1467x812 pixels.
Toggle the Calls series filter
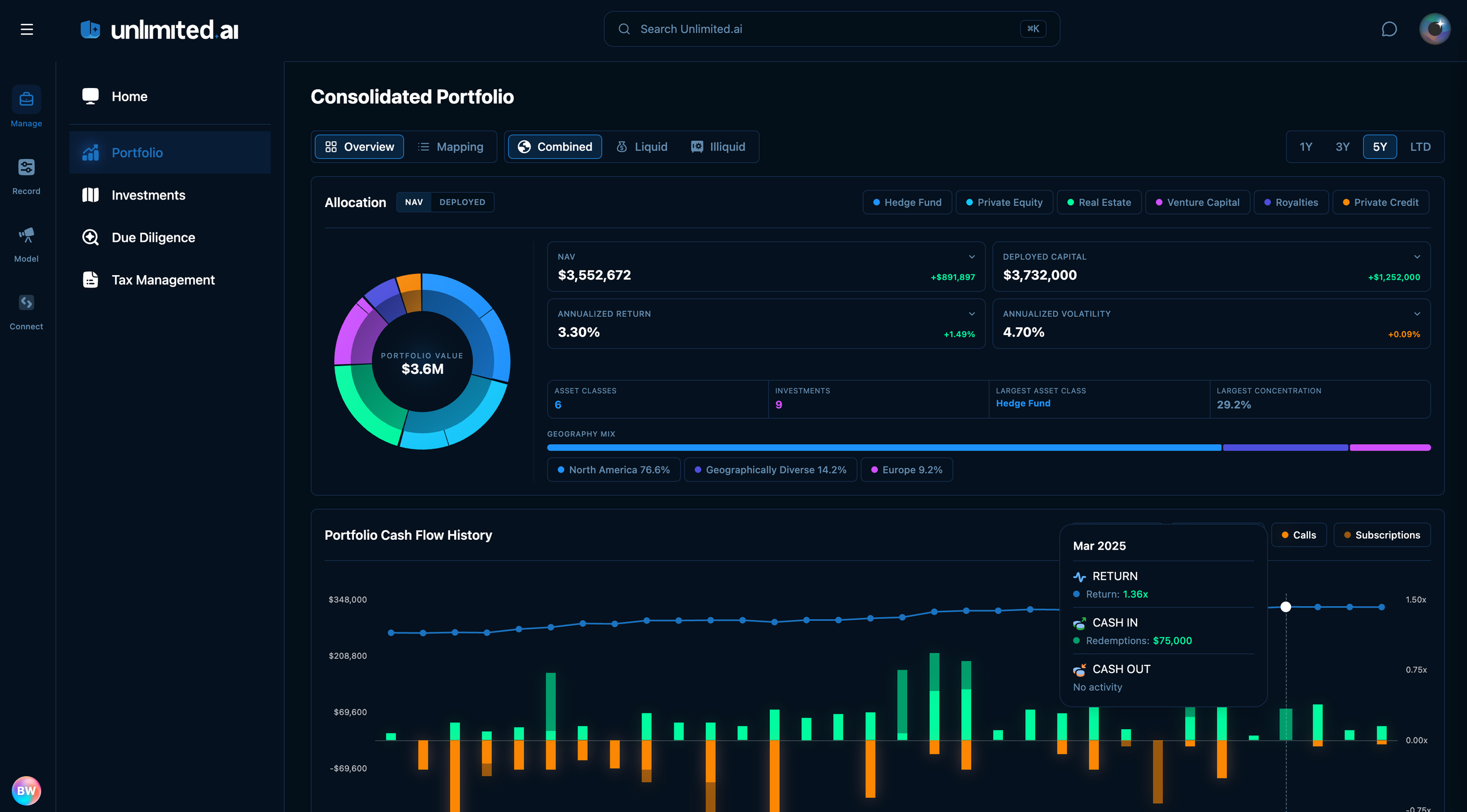(x=1298, y=535)
